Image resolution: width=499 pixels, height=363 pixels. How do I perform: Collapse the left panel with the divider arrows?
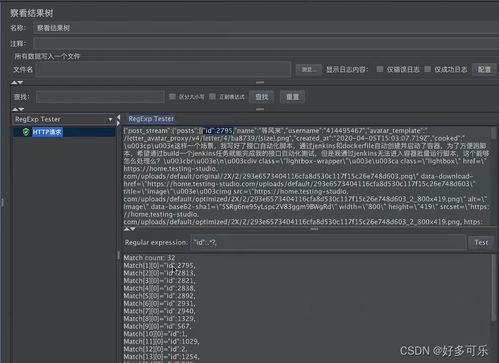118,120
